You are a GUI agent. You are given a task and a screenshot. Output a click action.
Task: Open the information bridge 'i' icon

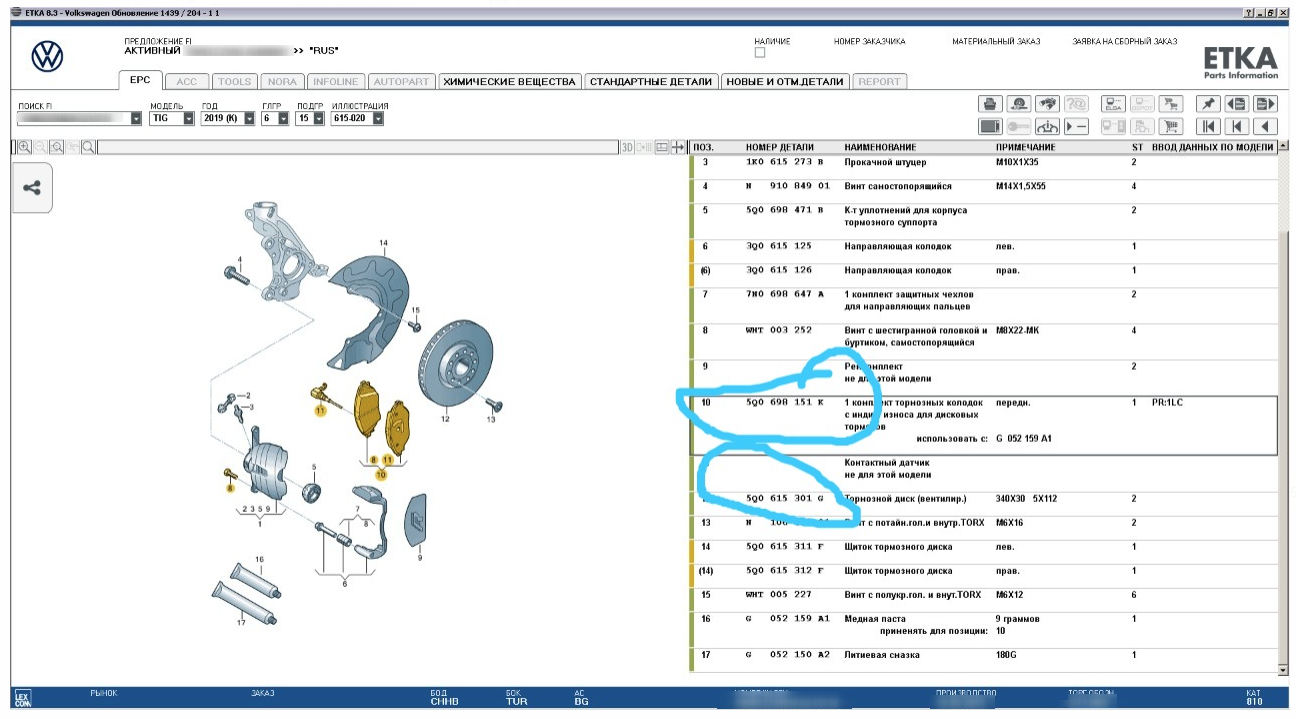(x=1047, y=126)
